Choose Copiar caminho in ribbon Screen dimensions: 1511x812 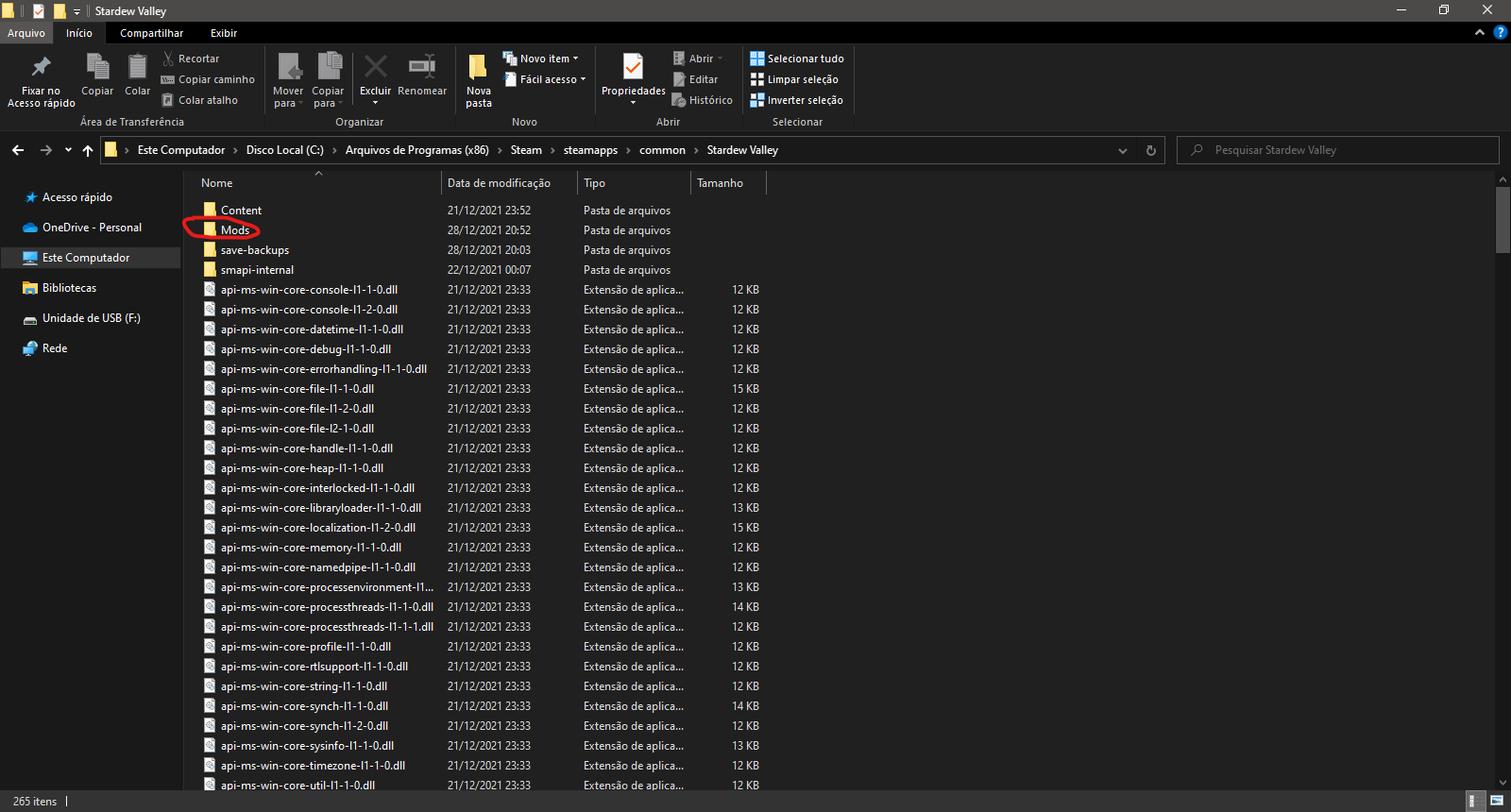[208, 79]
